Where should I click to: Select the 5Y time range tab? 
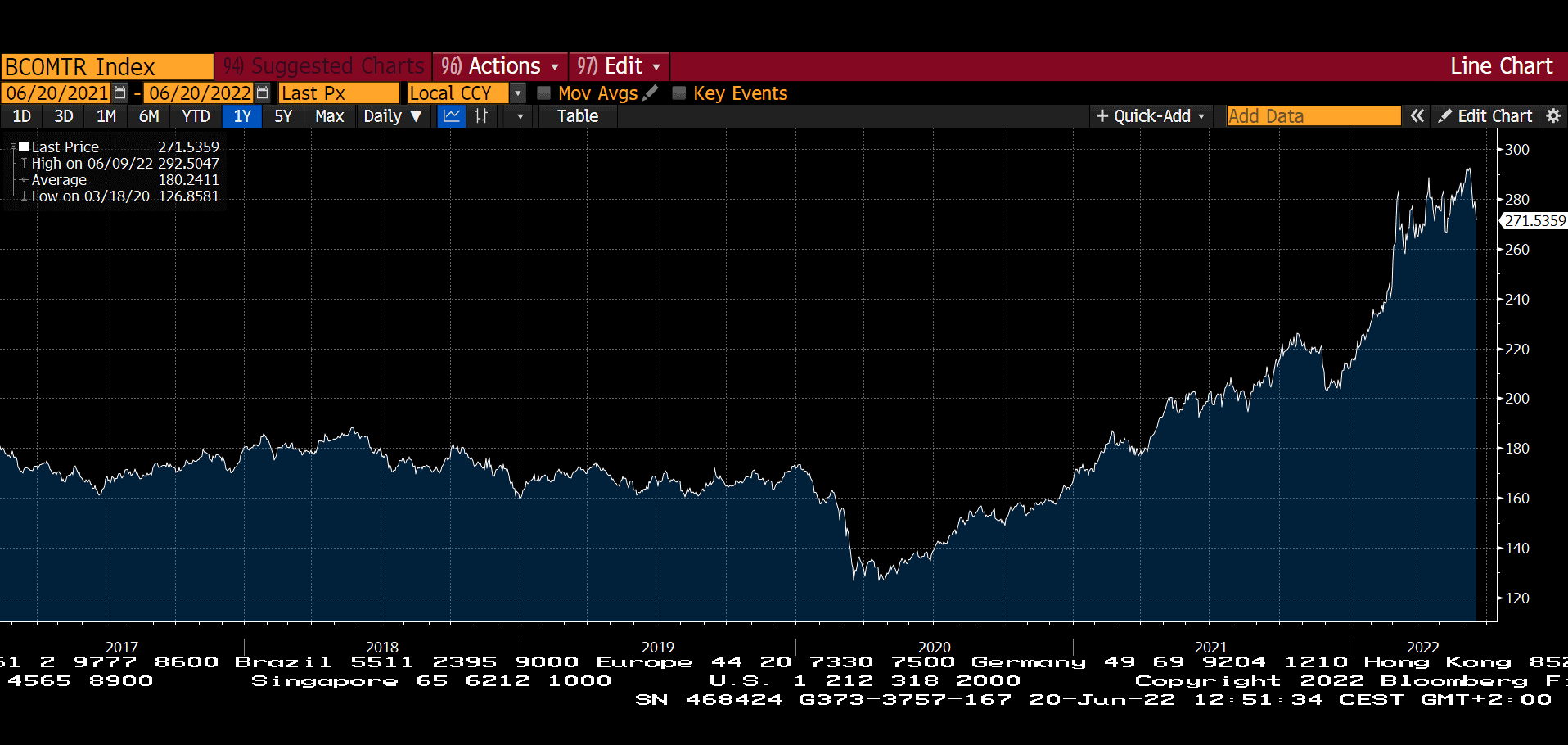pyautogui.click(x=283, y=116)
